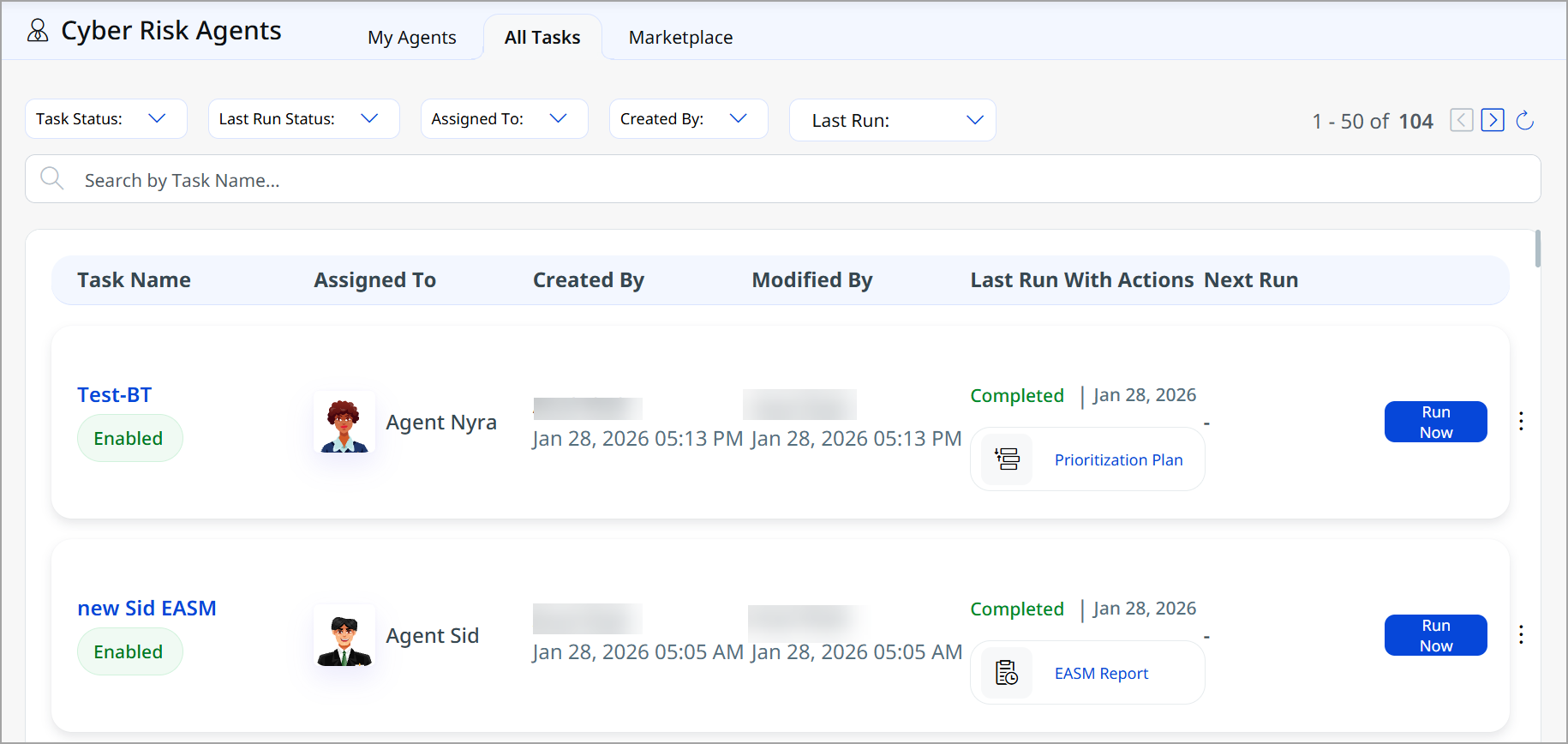Click the task list vertical scrollbar
This screenshot has width=1568, height=744.
[x=1538, y=249]
